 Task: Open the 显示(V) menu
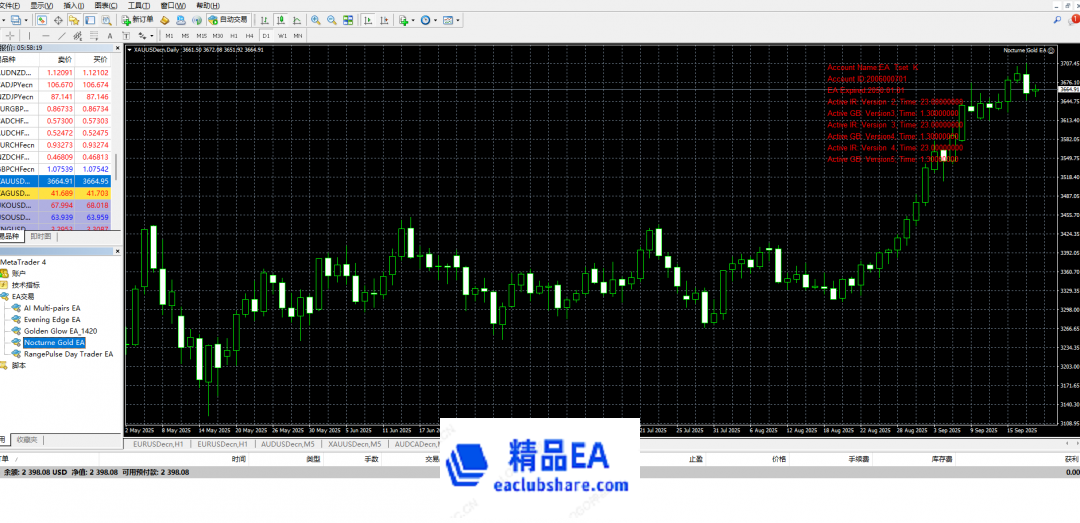tap(41, 6)
